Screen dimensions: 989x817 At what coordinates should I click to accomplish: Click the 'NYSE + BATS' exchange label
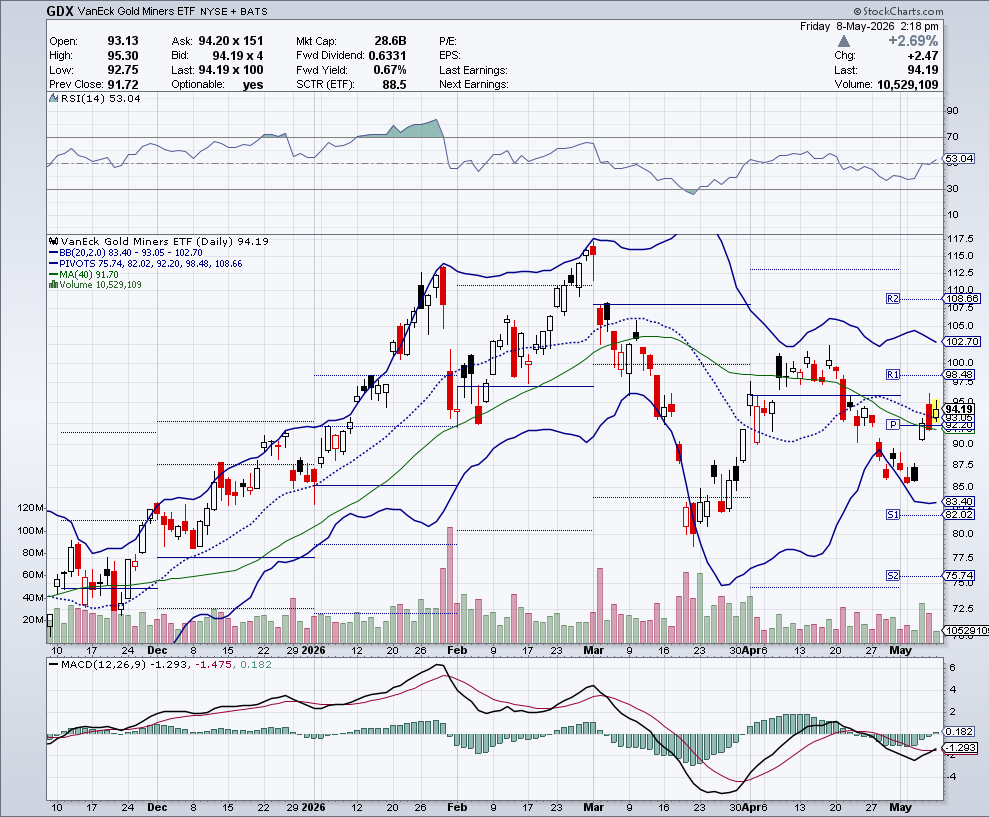coord(234,12)
